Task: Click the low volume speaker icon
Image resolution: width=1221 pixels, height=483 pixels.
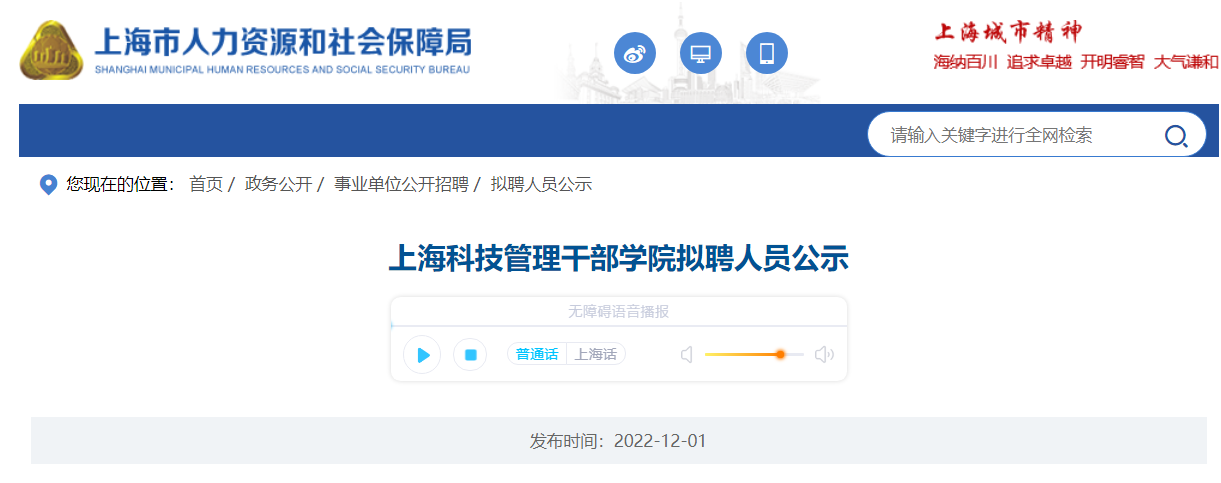Action: pos(687,354)
